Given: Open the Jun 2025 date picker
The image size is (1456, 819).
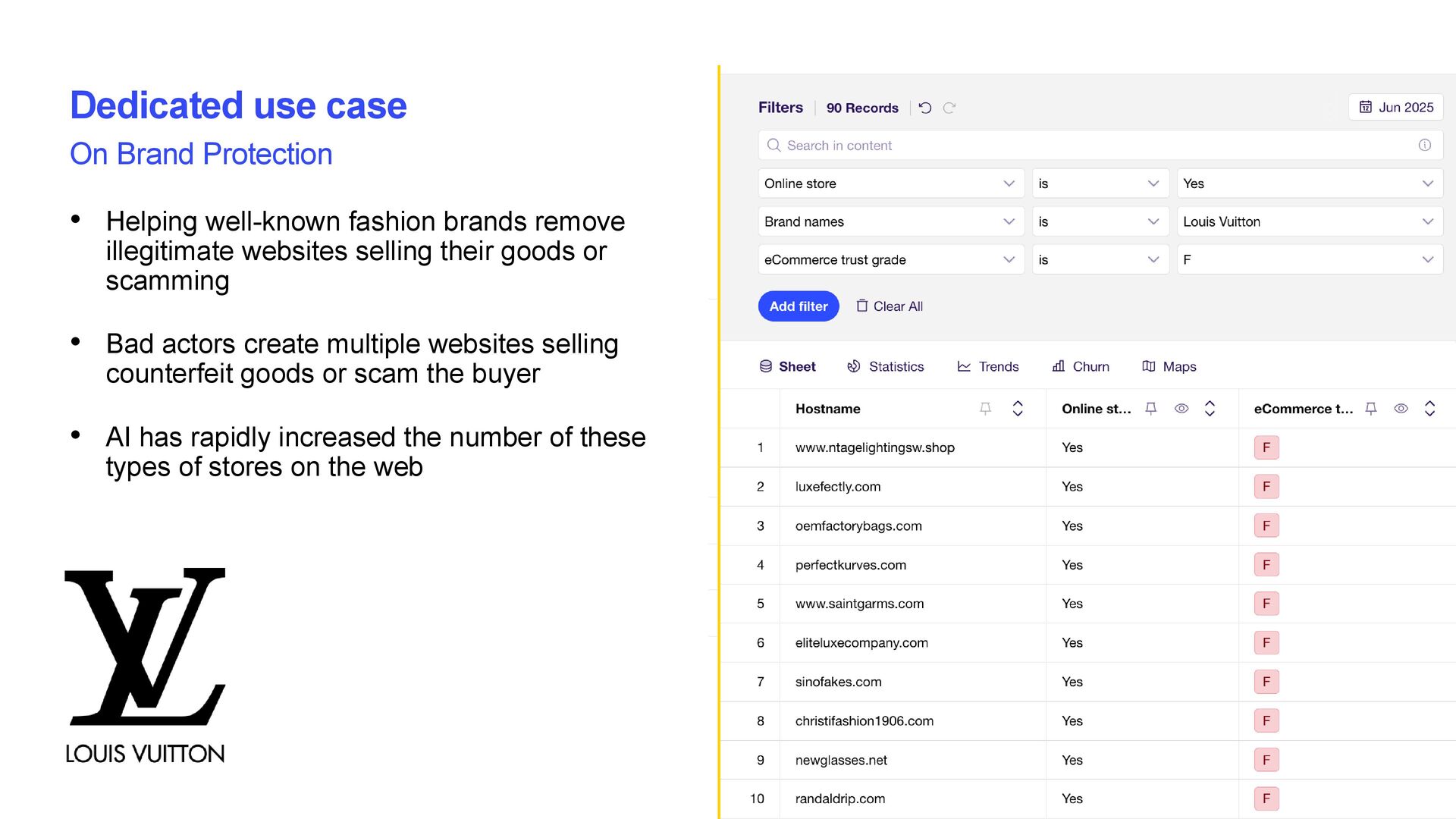Looking at the screenshot, I should click(x=1395, y=107).
